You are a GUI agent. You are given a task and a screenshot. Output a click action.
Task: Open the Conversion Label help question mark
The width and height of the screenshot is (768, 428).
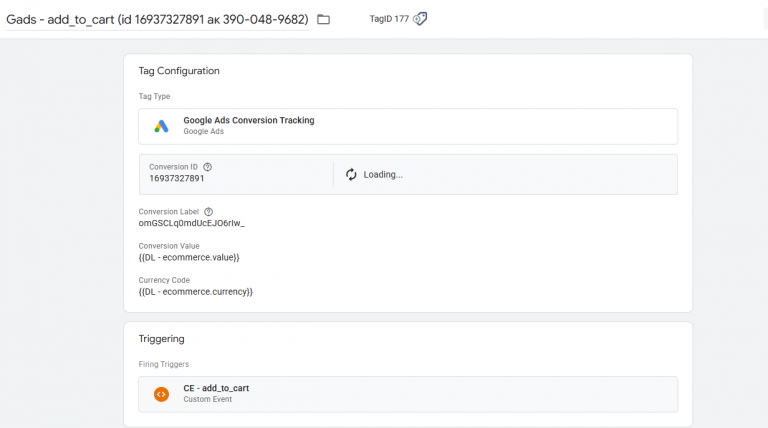pyautogui.click(x=209, y=212)
